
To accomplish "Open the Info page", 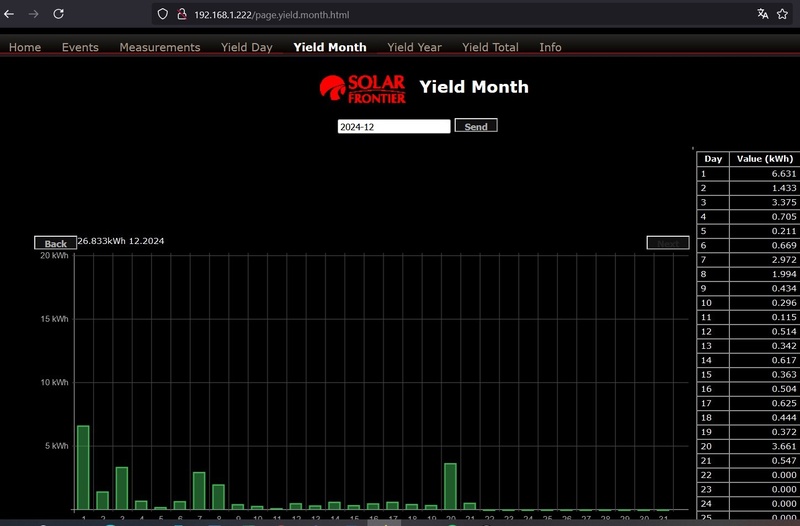I will (551, 47).
